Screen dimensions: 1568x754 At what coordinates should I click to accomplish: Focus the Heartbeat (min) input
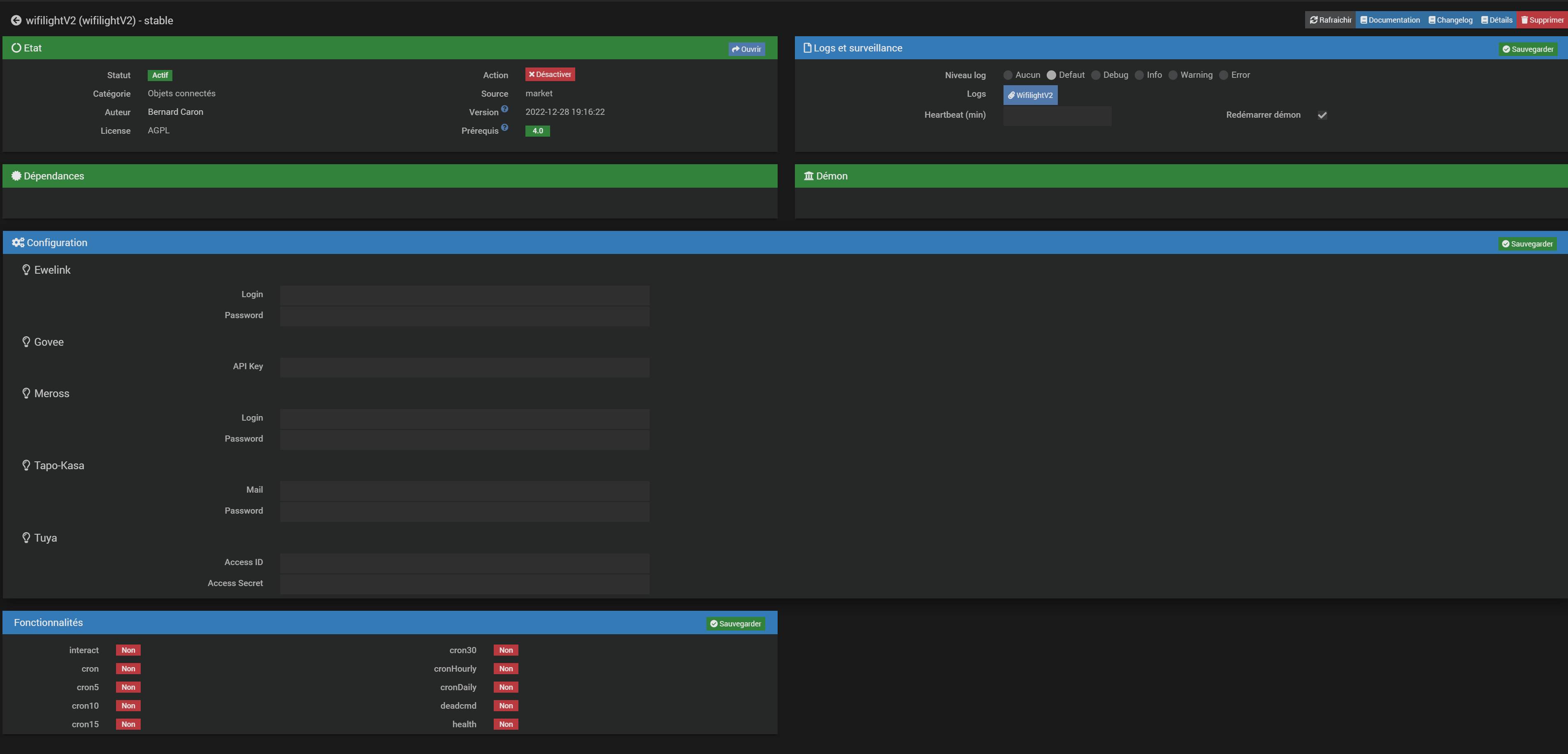point(1057,115)
